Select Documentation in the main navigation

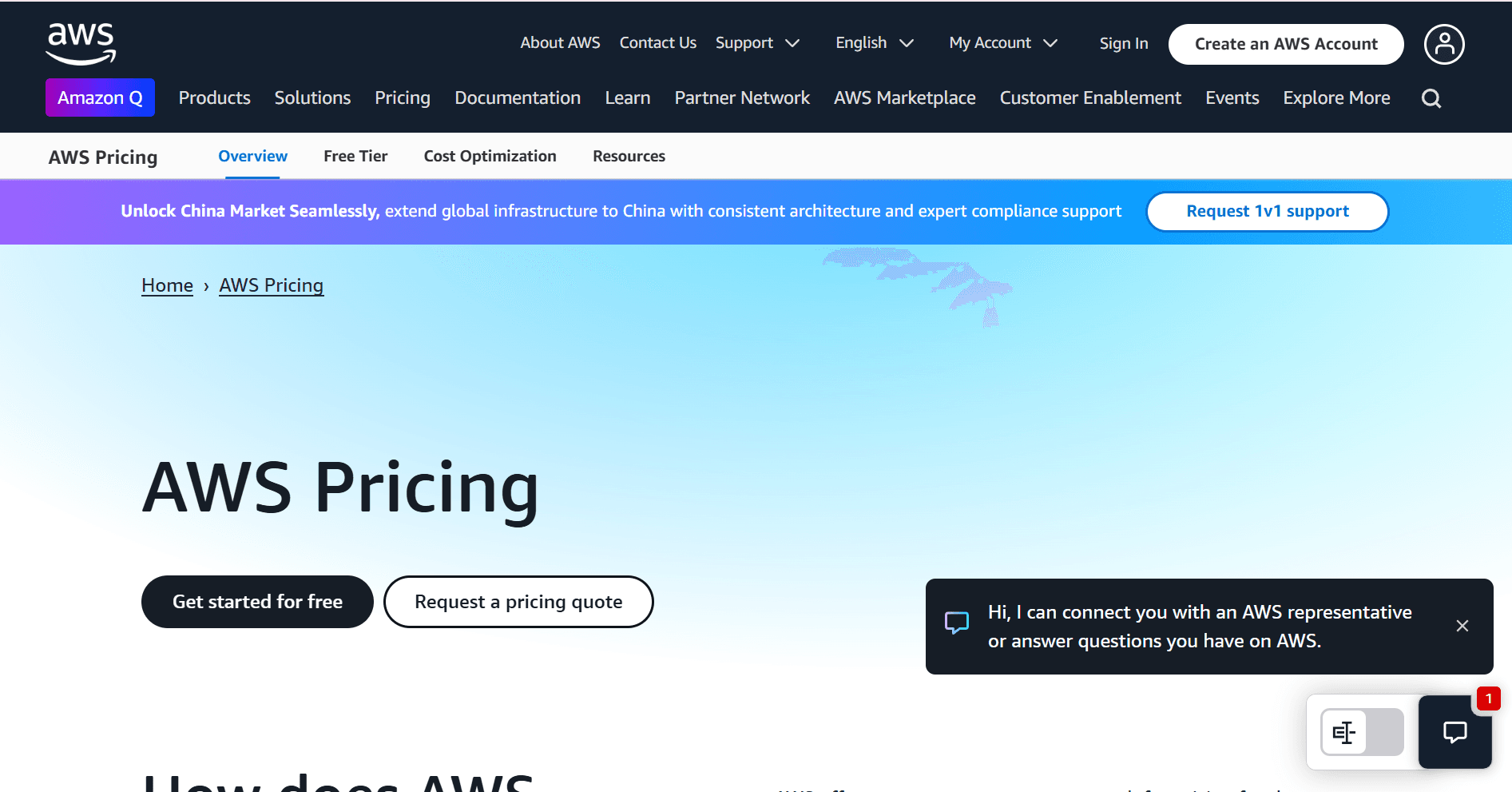click(517, 97)
